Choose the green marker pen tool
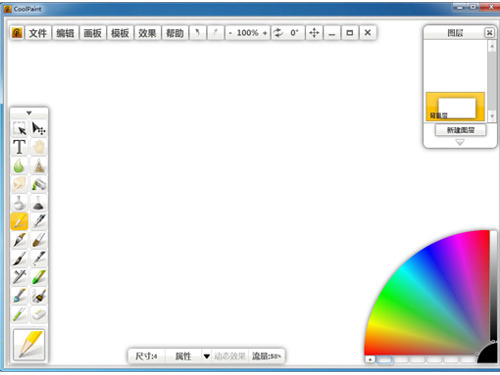The width and height of the screenshot is (500, 375). tap(39, 277)
